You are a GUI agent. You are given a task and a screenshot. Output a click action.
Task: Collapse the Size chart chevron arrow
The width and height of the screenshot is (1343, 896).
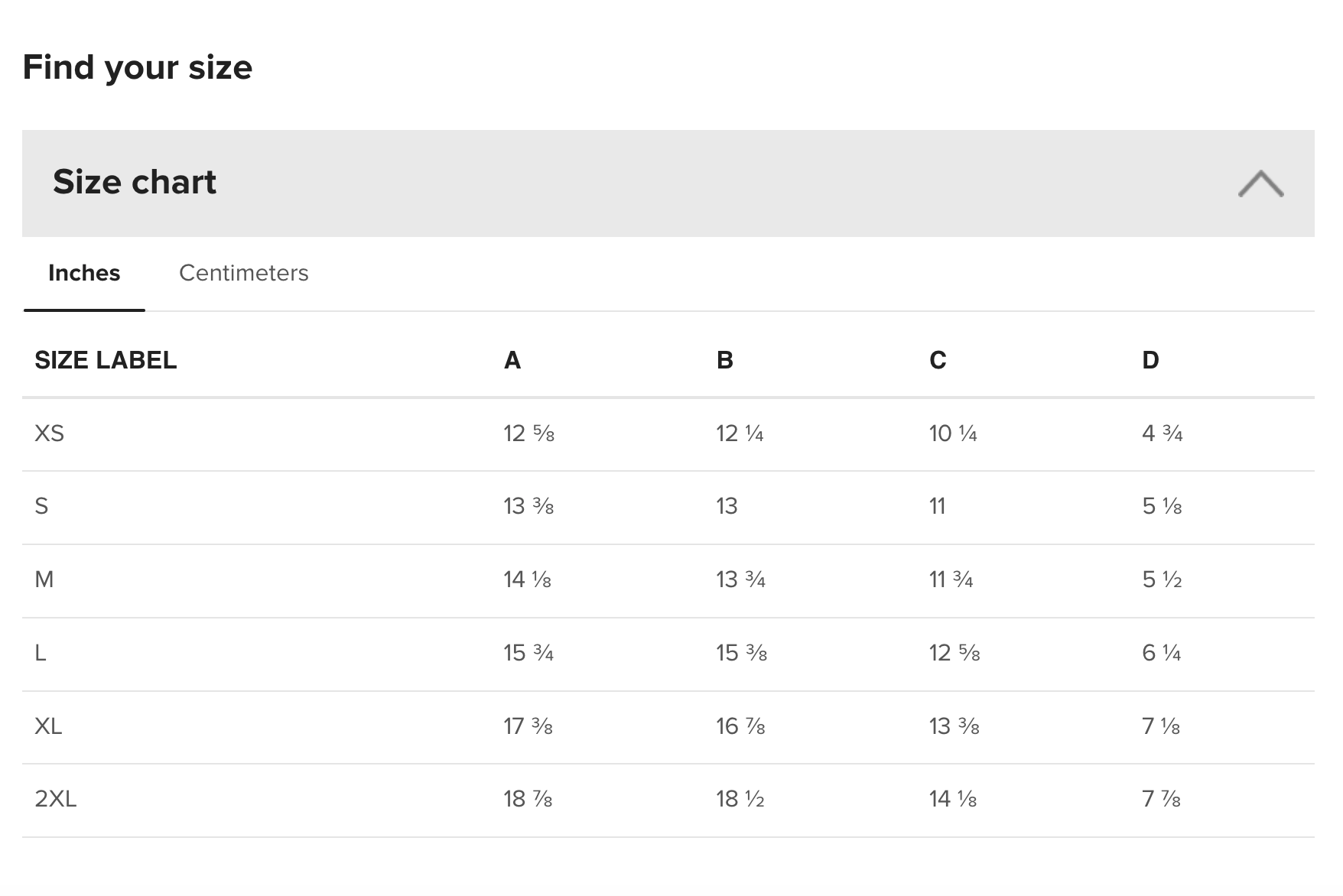pos(1260,183)
